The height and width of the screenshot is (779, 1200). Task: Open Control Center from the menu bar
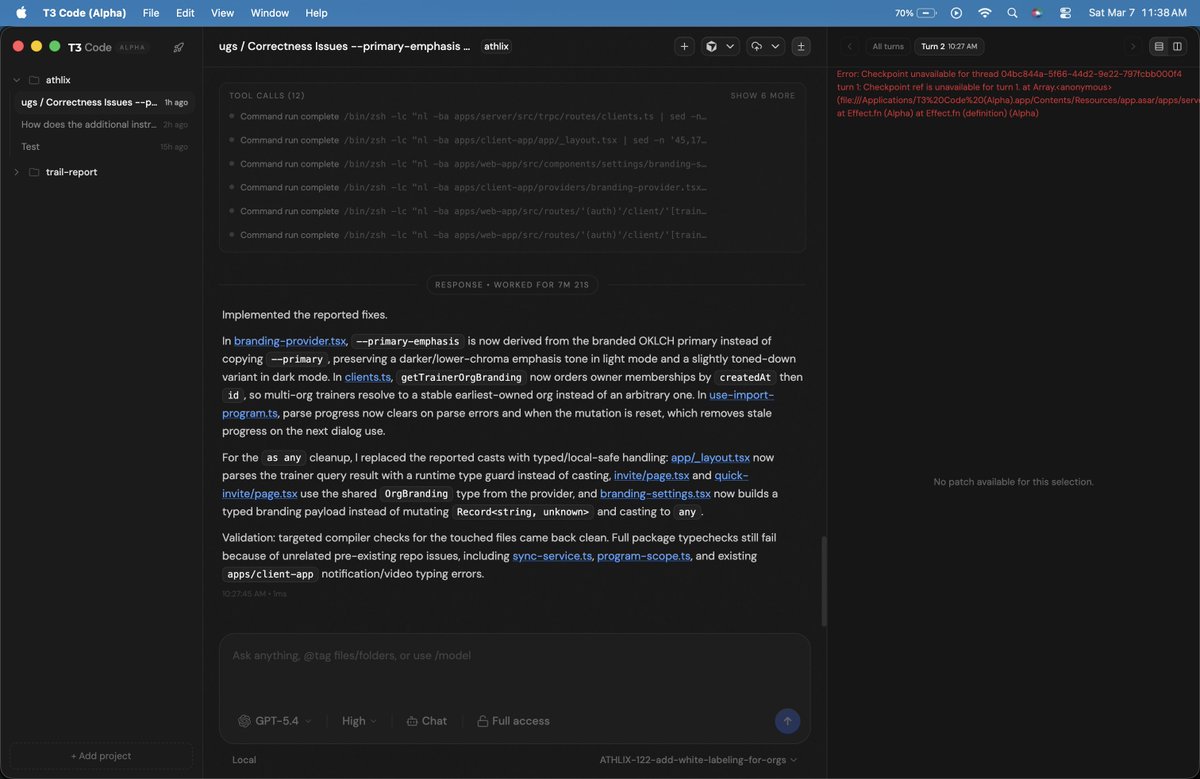[x=1065, y=13]
